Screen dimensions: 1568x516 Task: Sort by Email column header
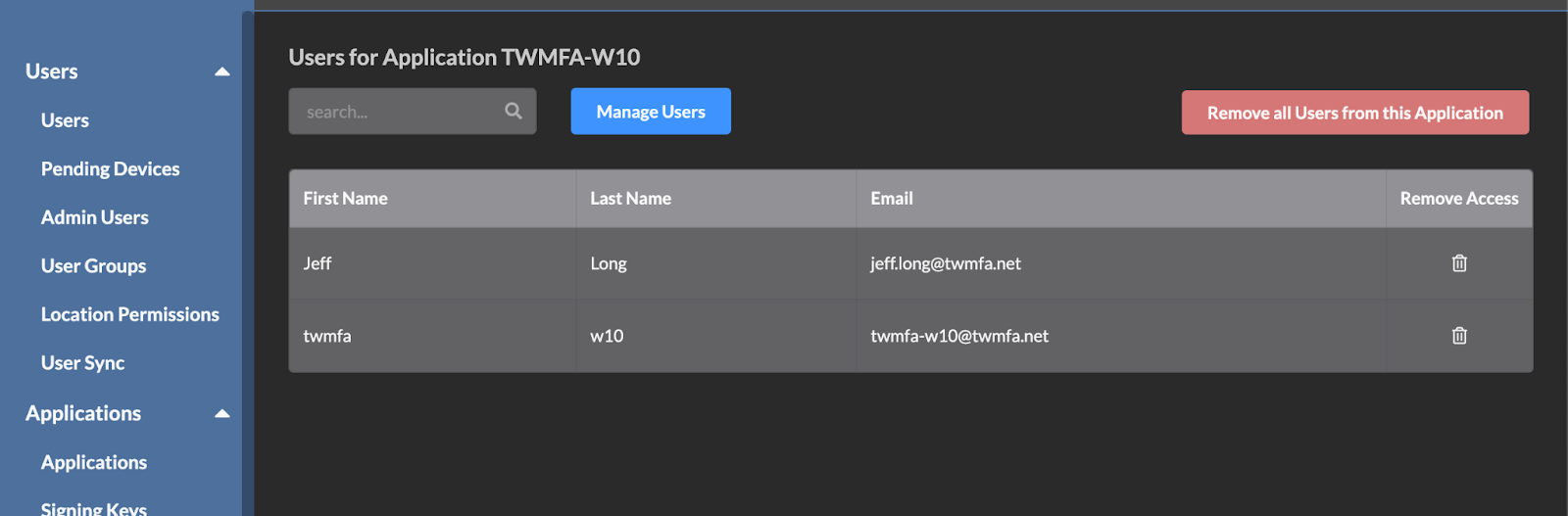[x=1121, y=199]
